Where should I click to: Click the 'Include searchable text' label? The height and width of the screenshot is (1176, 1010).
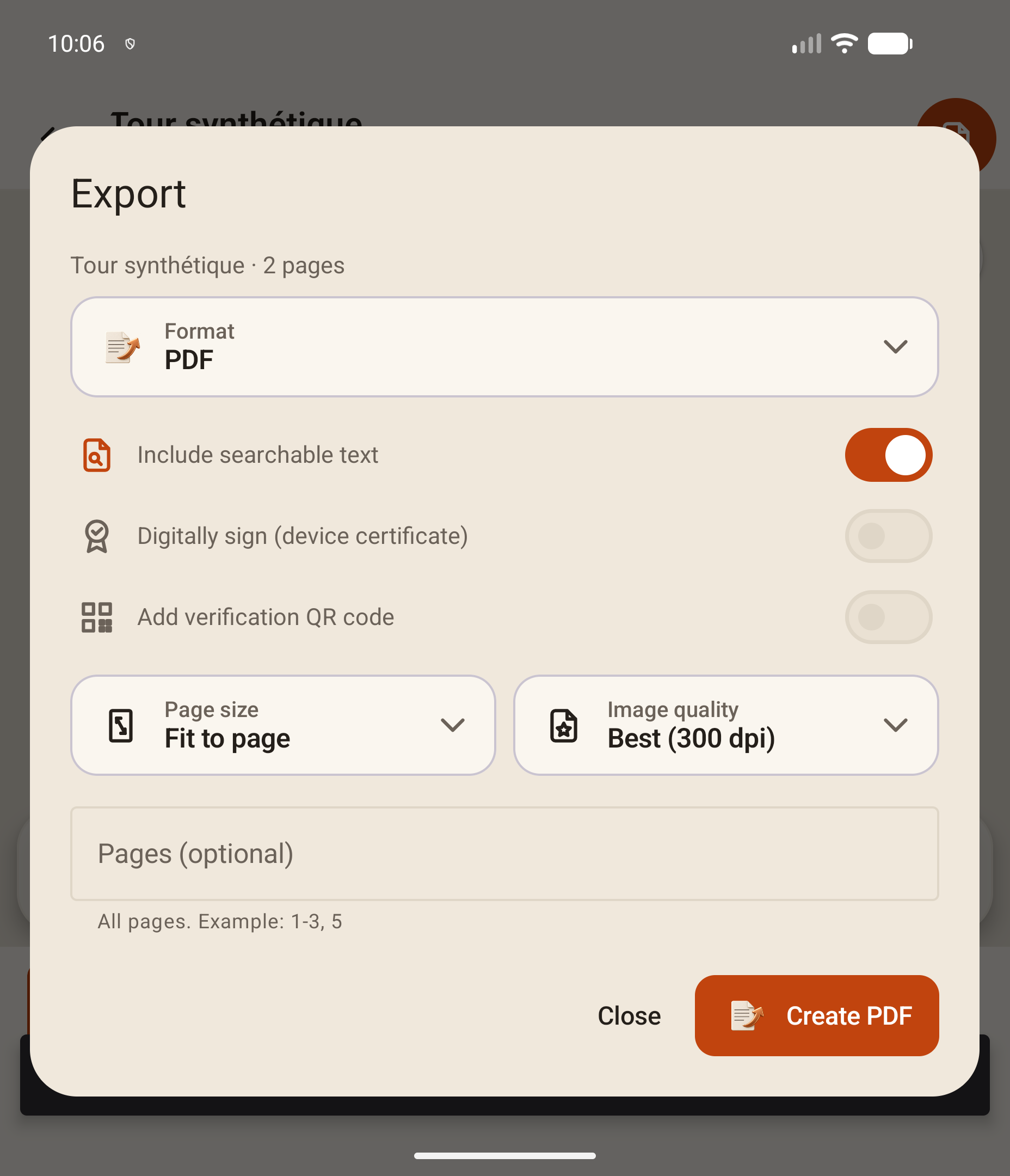pyautogui.click(x=257, y=455)
